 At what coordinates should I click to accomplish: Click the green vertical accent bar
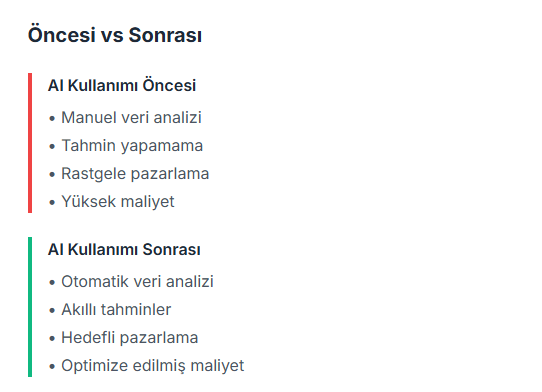coord(30,307)
